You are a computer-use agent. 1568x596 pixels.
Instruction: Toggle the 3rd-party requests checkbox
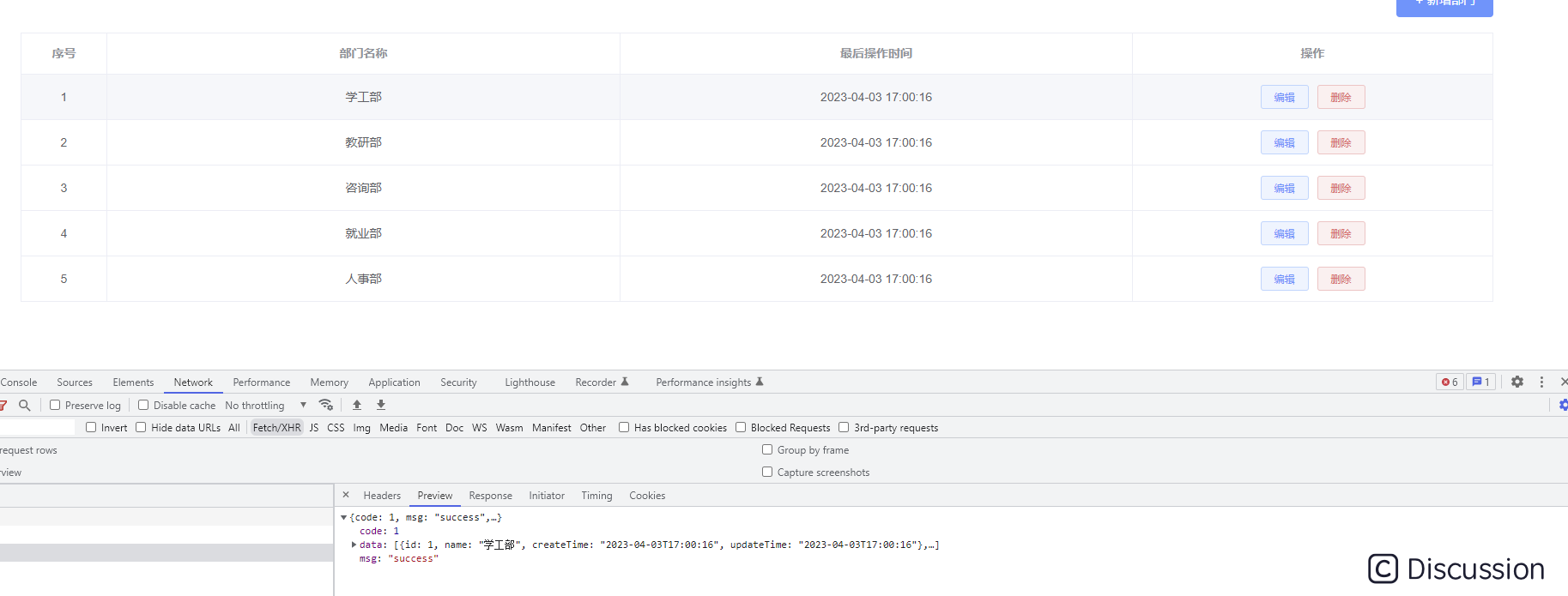(x=844, y=427)
